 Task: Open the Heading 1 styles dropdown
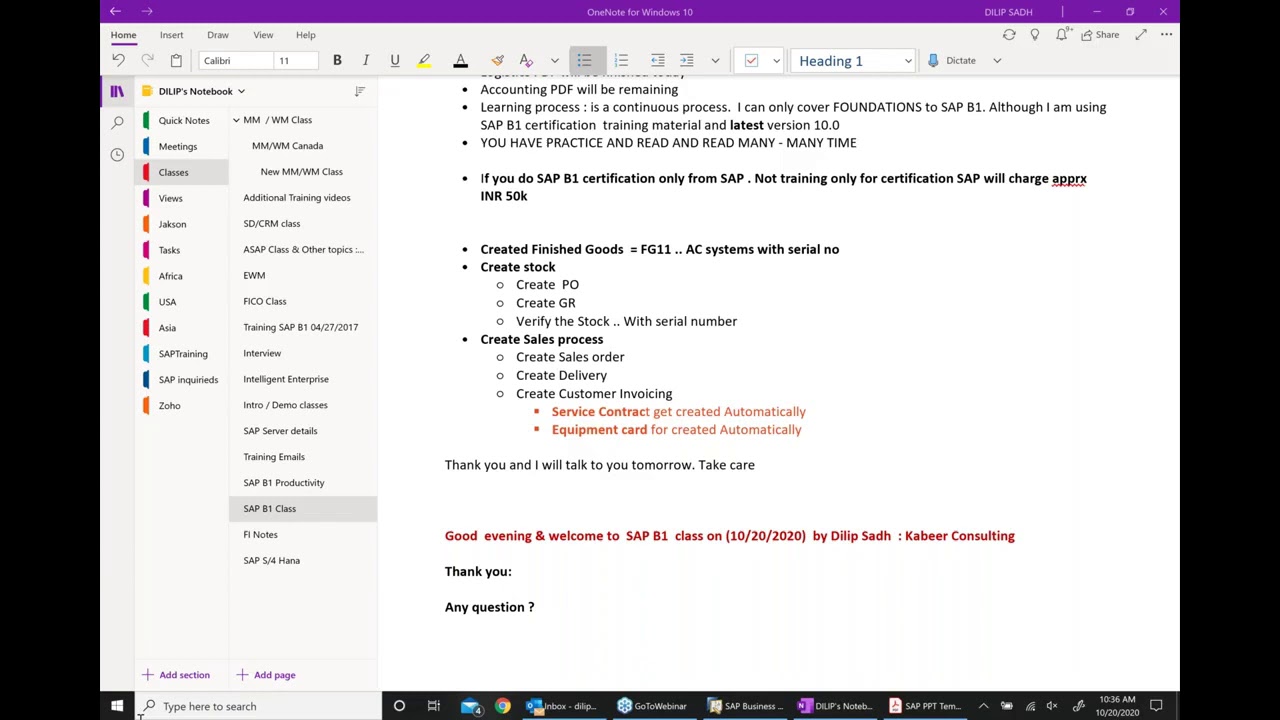coord(854,61)
